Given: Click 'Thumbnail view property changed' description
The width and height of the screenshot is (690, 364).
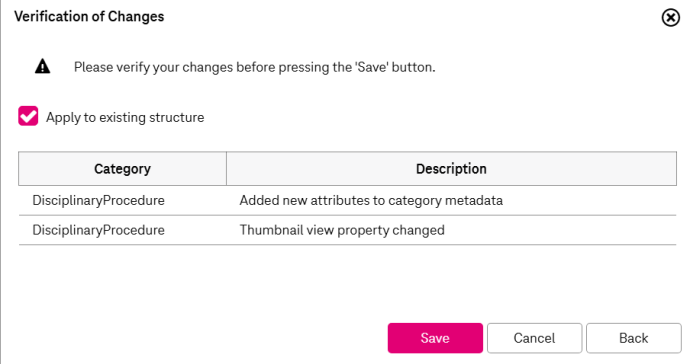Looking at the screenshot, I should tap(342, 230).
